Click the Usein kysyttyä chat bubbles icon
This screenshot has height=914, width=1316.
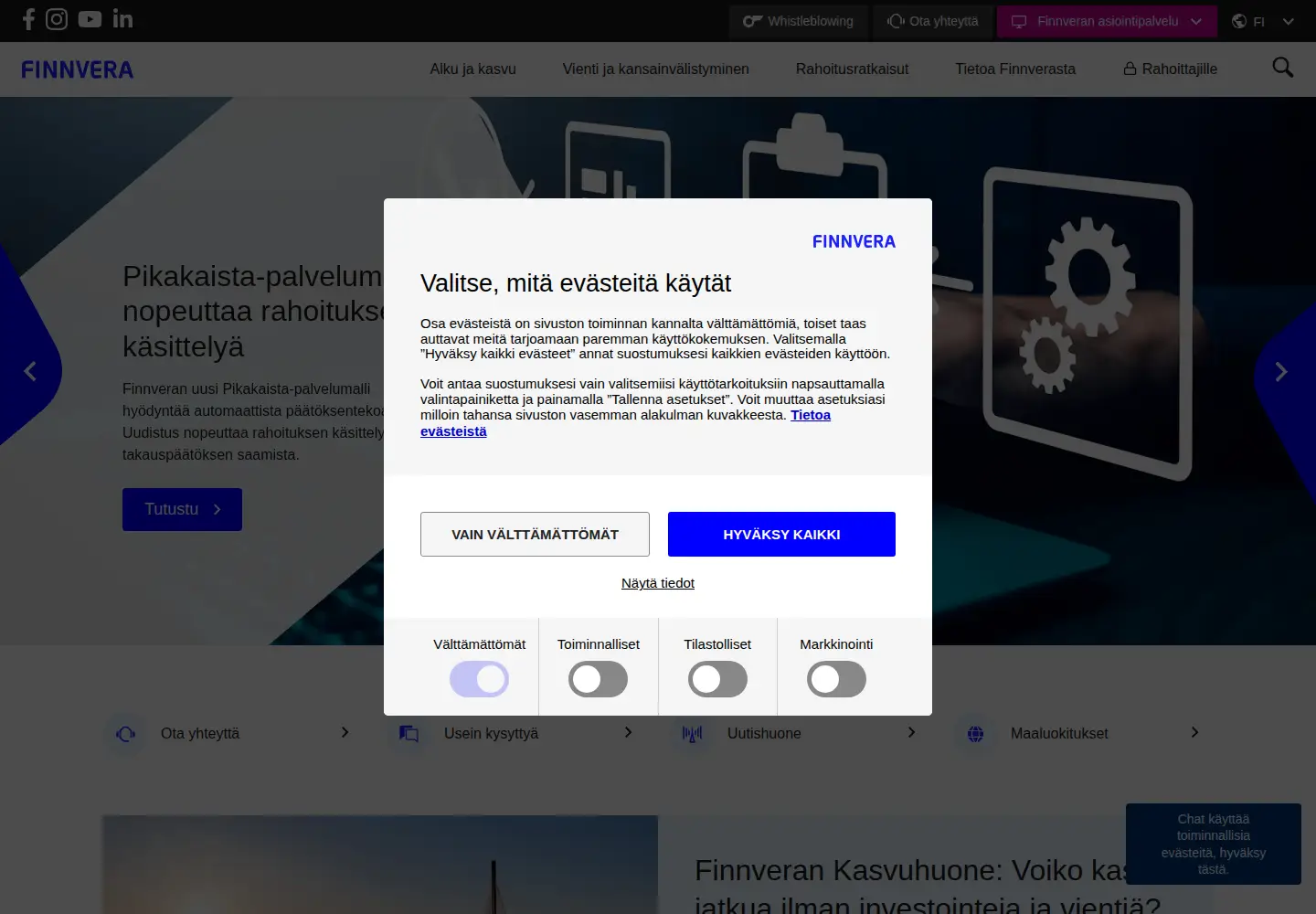[x=409, y=733]
